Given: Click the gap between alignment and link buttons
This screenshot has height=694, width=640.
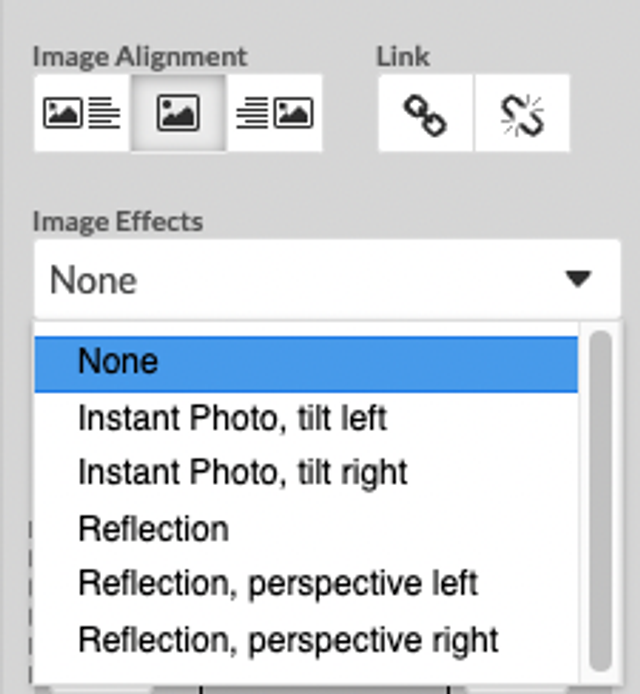Looking at the screenshot, I should (x=350, y=113).
